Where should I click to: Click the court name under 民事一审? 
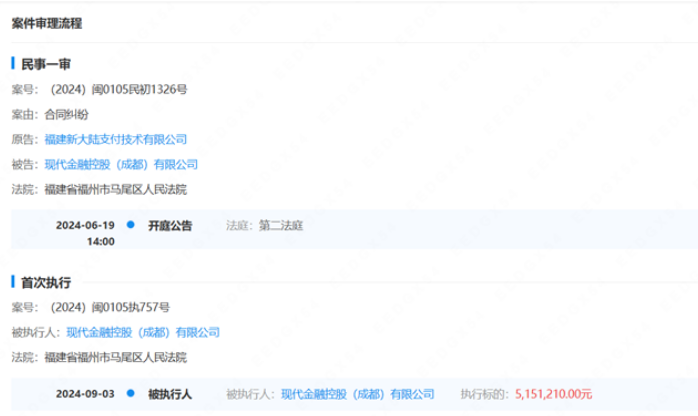point(114,189)
